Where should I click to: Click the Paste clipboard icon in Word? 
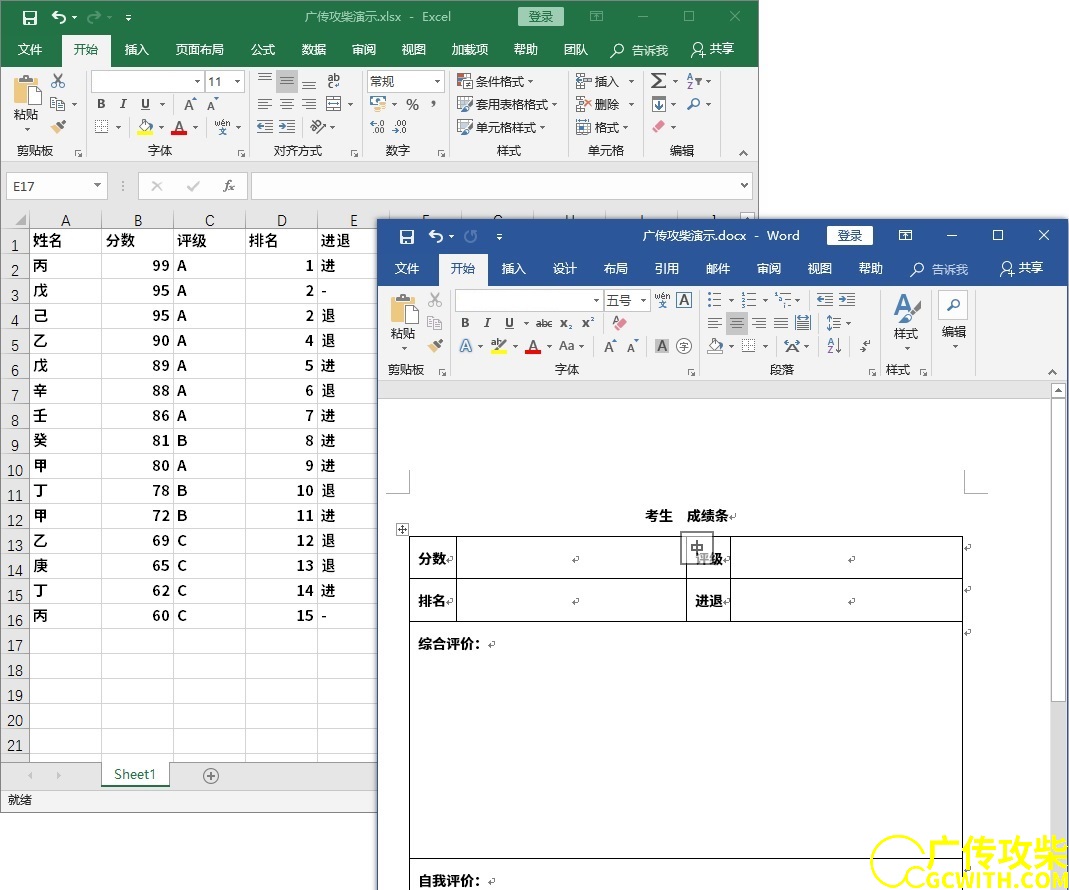[404, 310]
